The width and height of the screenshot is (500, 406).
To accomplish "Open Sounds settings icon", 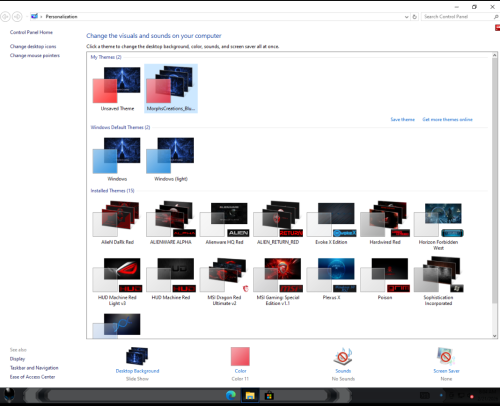I will point(343,356).
